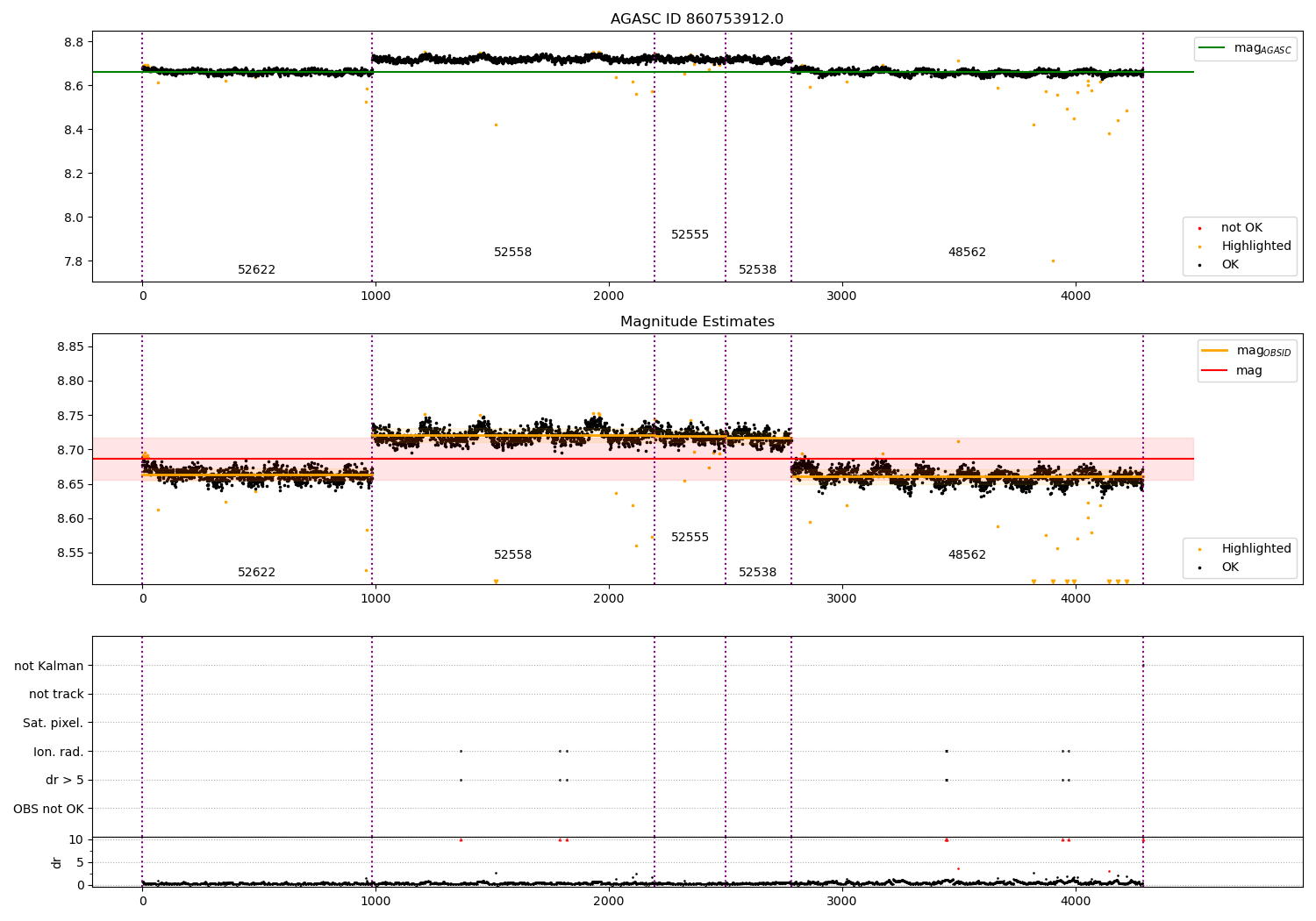Screen dimensions: 1316x921
Task: Click OBSID label 52622 in Magnitude Estimates plot
Action: click(x=256, y=573)
